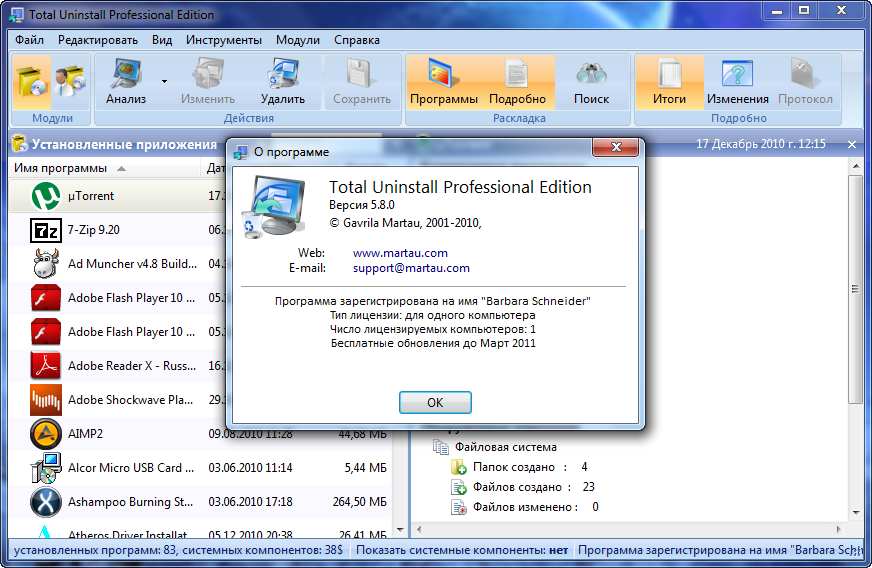Click the Удалить uninstall icon

(x=283, y=81)
